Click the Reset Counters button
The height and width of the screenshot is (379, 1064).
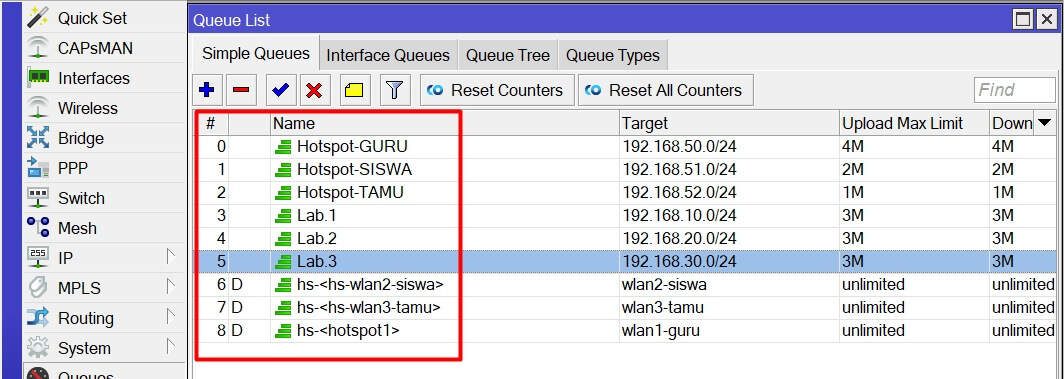click(x=497, y=90)
